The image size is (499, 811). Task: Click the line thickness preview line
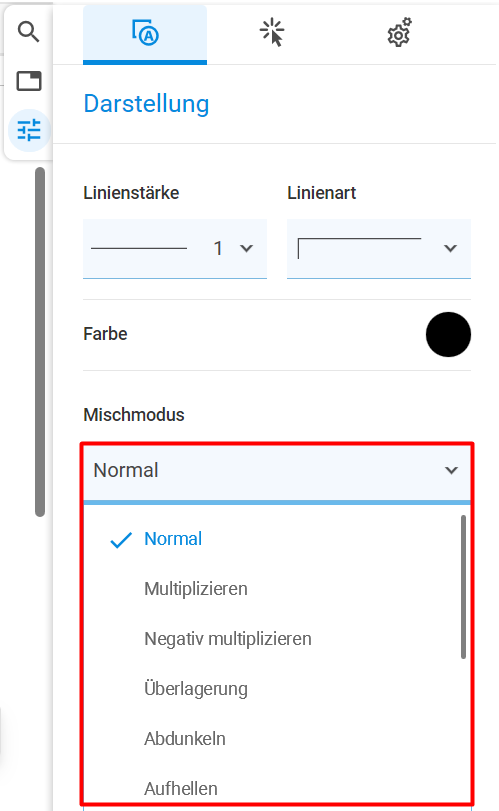coord(139,249)
